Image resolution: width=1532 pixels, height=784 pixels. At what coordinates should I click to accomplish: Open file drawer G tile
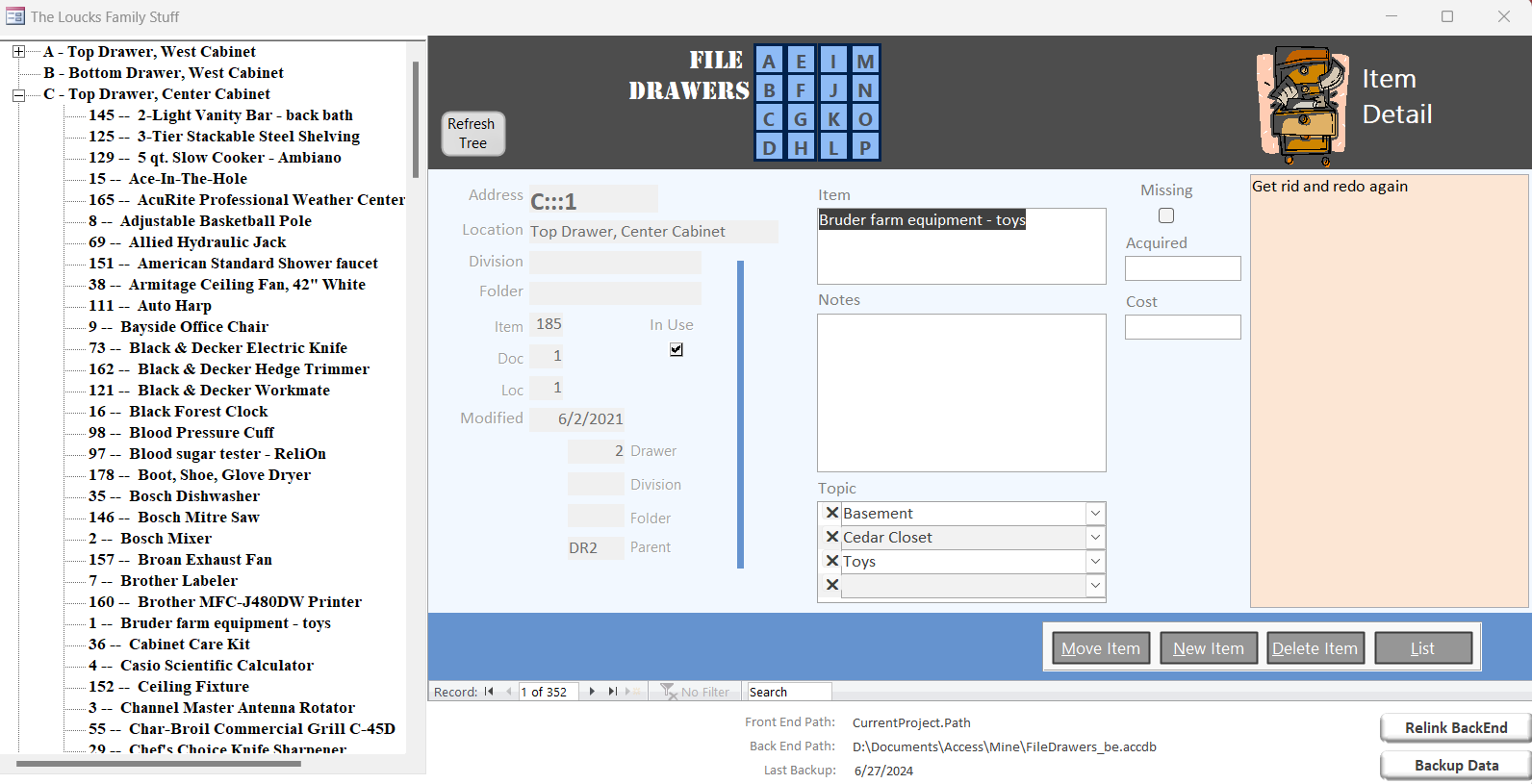pos(801,118)
